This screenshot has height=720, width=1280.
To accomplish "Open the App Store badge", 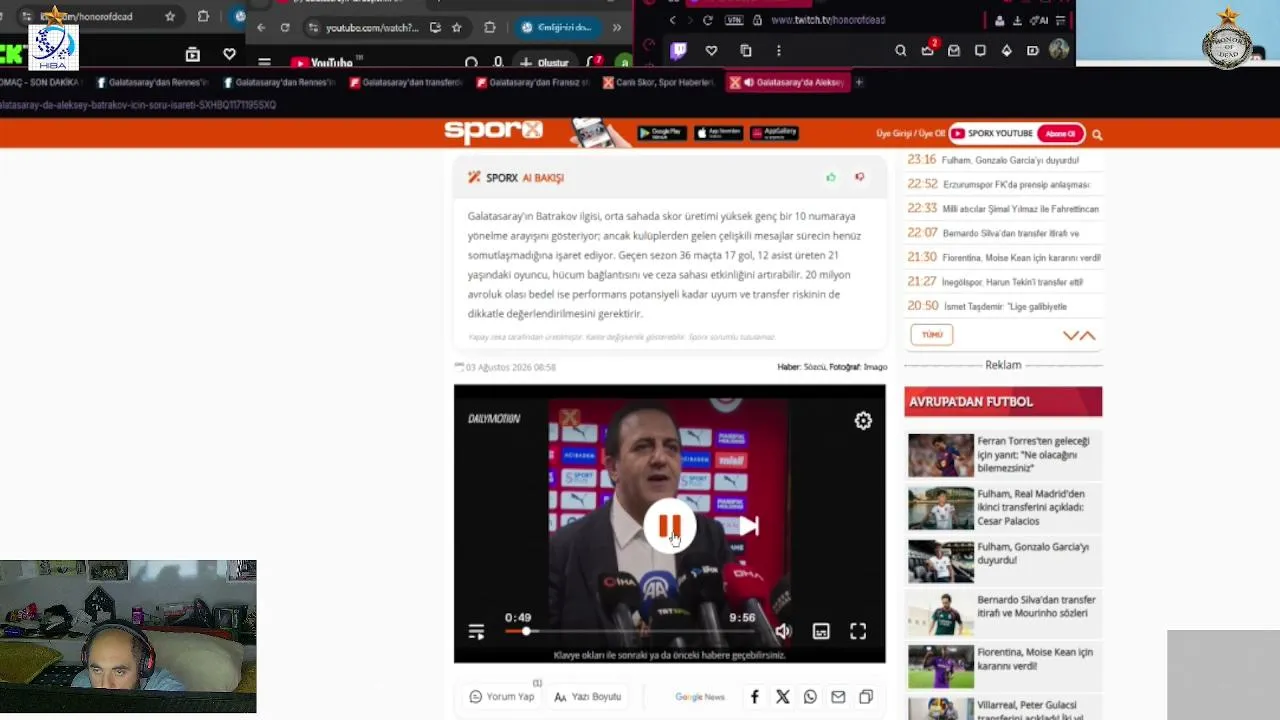I will point(718,133).
